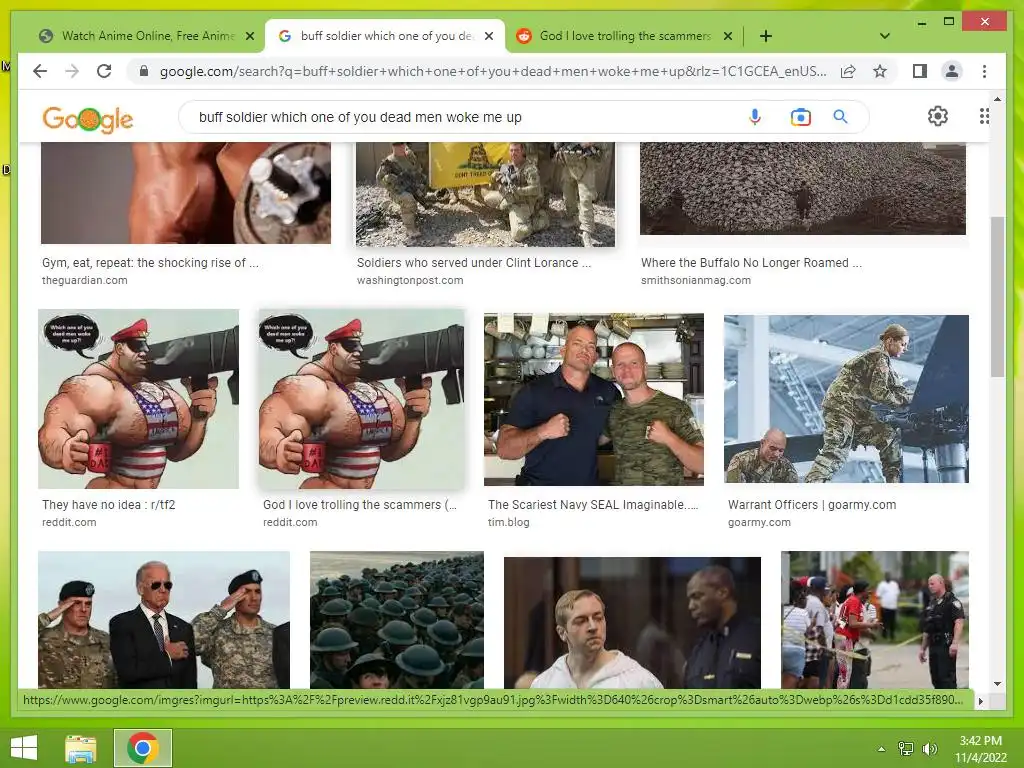Share this page from address bar
Image resolution: width=1024 pixels, height=768 pixels.
tap(848, 71)
